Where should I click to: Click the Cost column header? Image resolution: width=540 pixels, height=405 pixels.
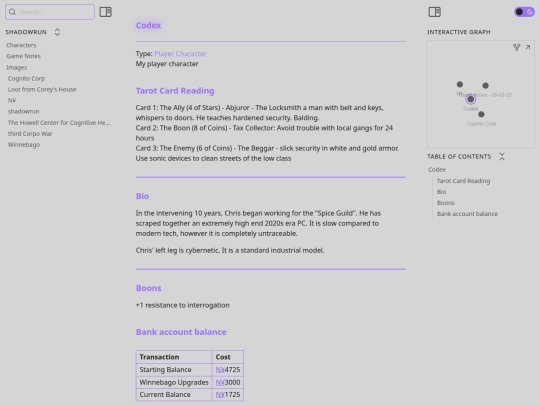point(228,357)
